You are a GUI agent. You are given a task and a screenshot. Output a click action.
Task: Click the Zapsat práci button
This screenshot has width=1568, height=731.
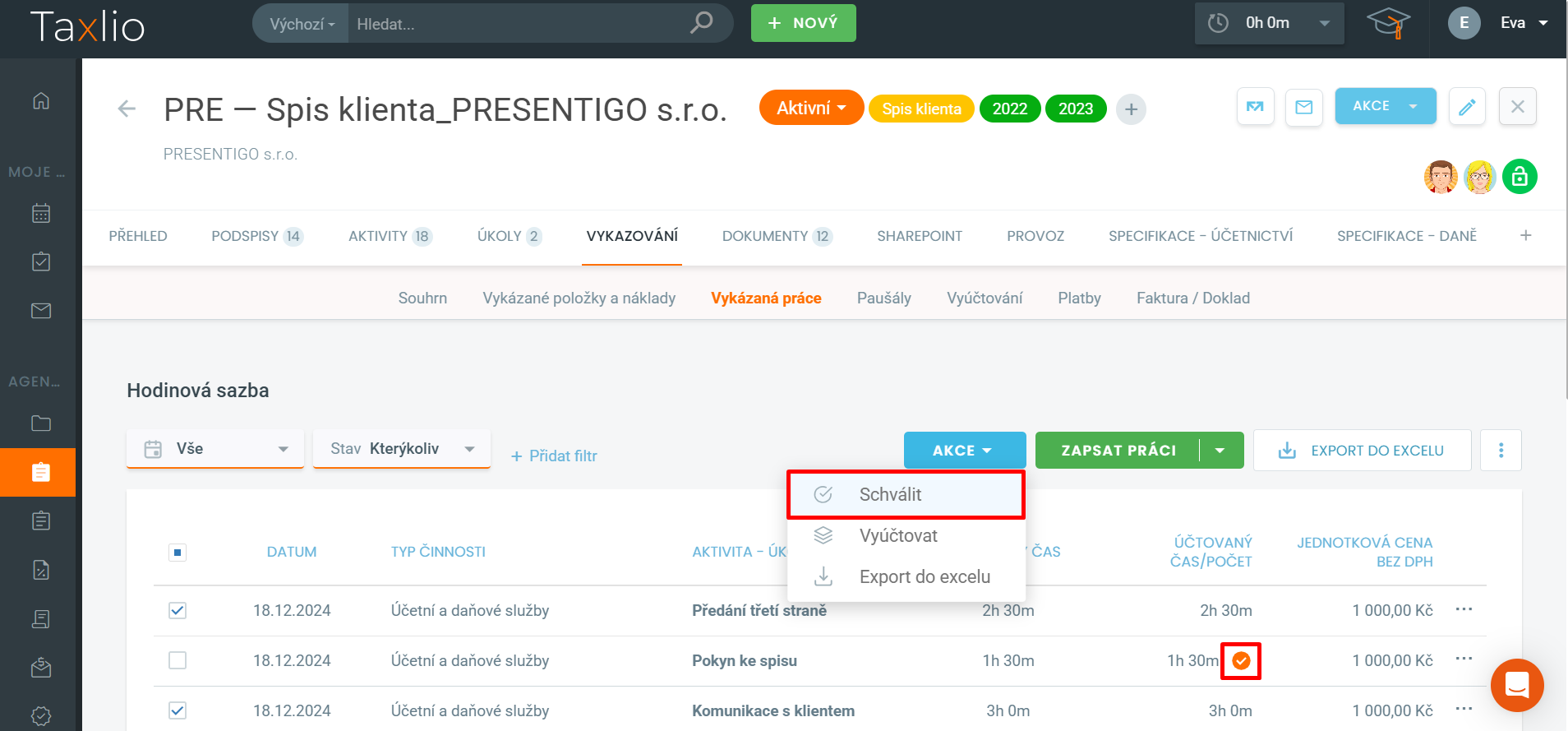[1118, 451]
